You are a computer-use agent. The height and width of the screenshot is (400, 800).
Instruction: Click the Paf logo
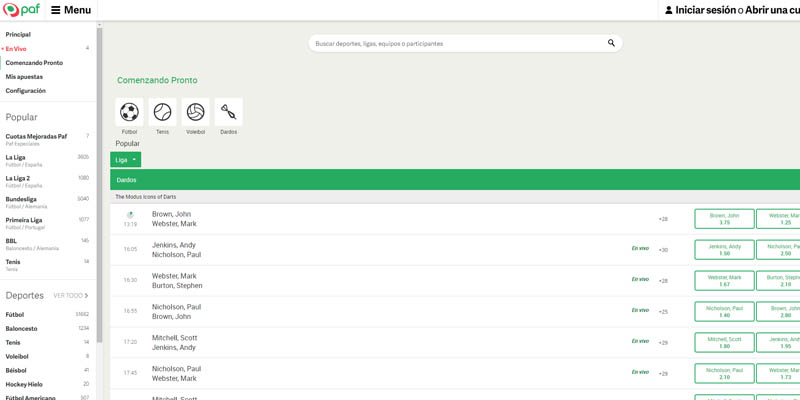pyautogui.click(x=21, y=10)
